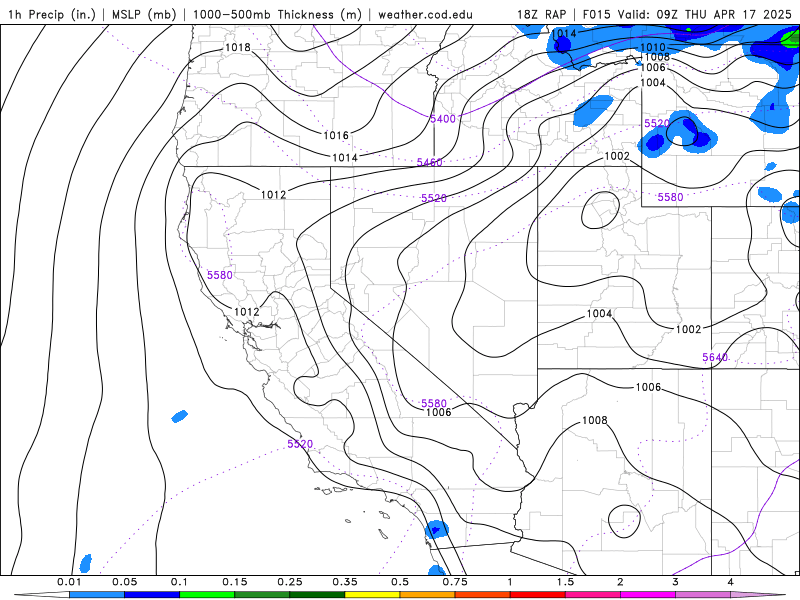Click the dark blue 0.05–0.1 legend swatch
800x600 pixels.
(x=152, y=595)
